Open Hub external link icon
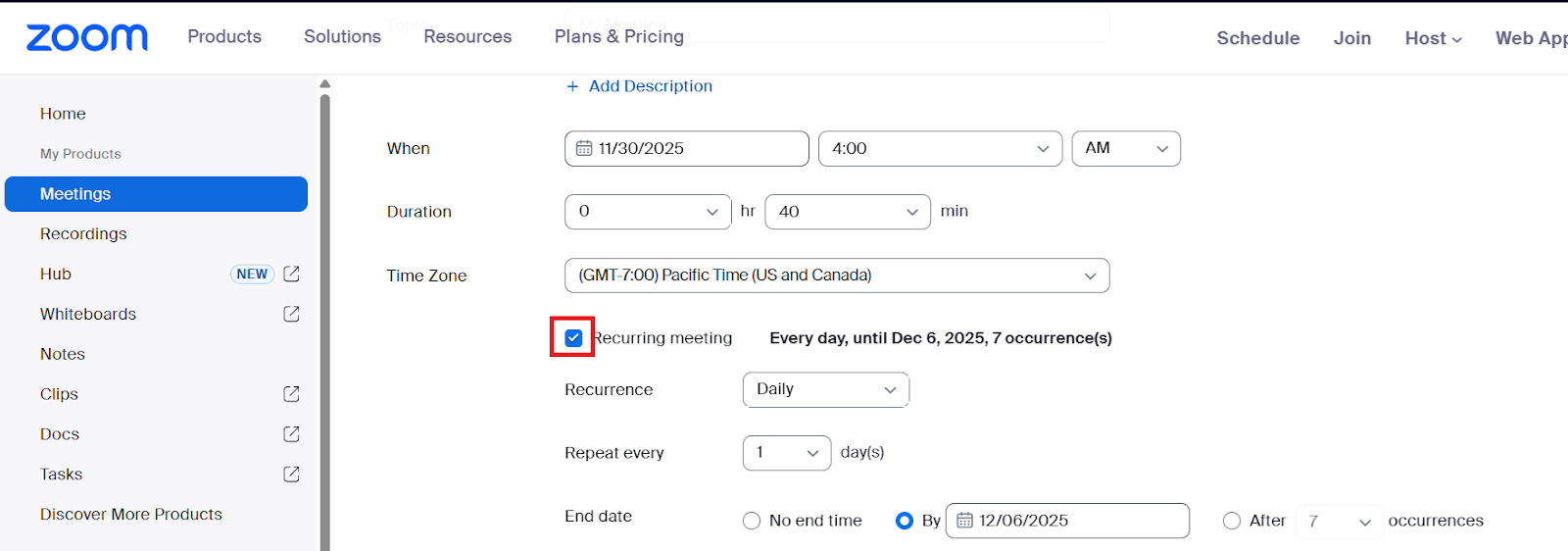Screen dimensions: 1568x551 tap(291, 275)
